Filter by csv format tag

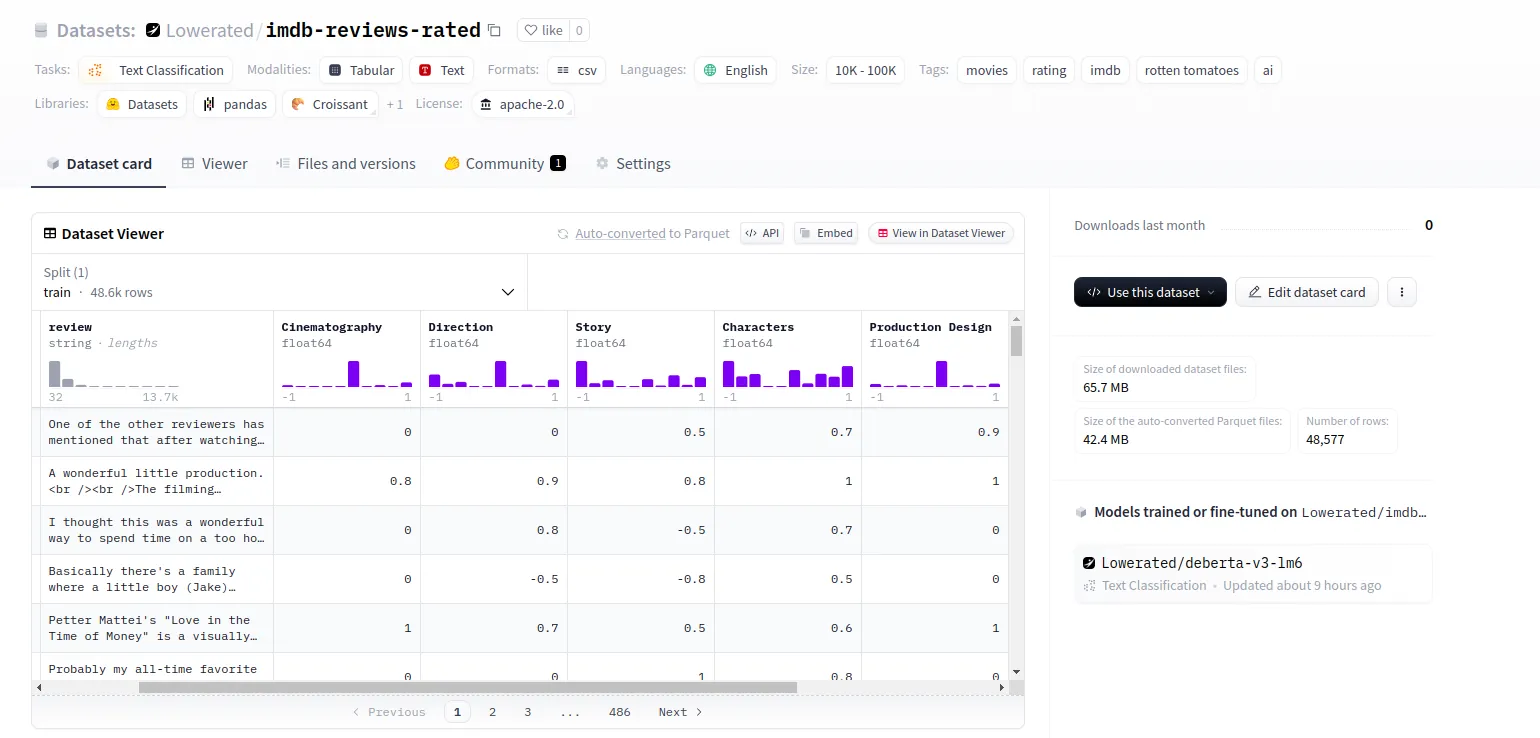pyautogui.click(x=577, y=70)
